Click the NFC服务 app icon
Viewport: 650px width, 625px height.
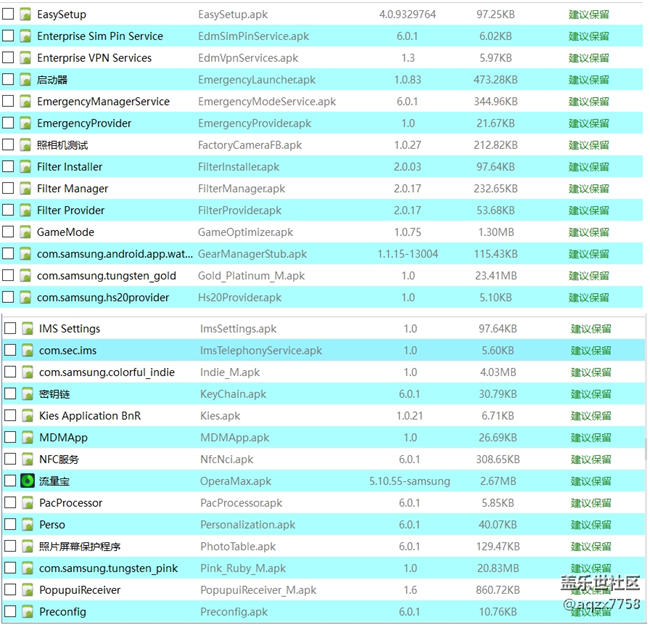(28, 459)
